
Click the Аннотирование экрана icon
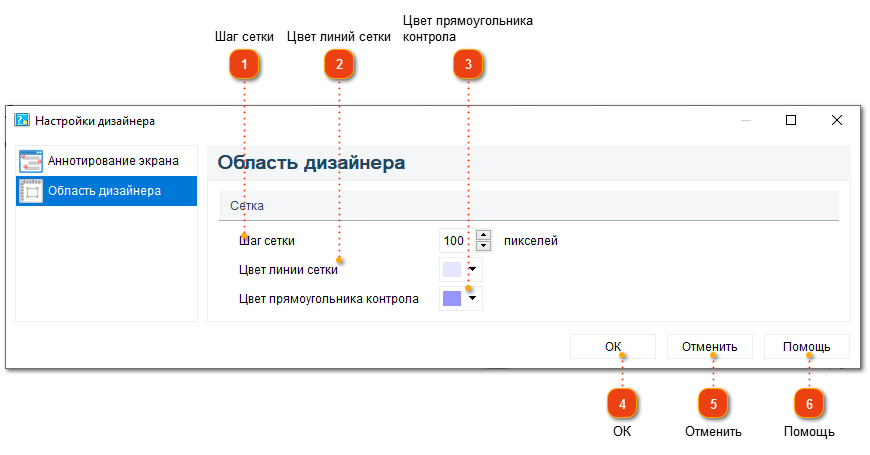coord(31,161)
